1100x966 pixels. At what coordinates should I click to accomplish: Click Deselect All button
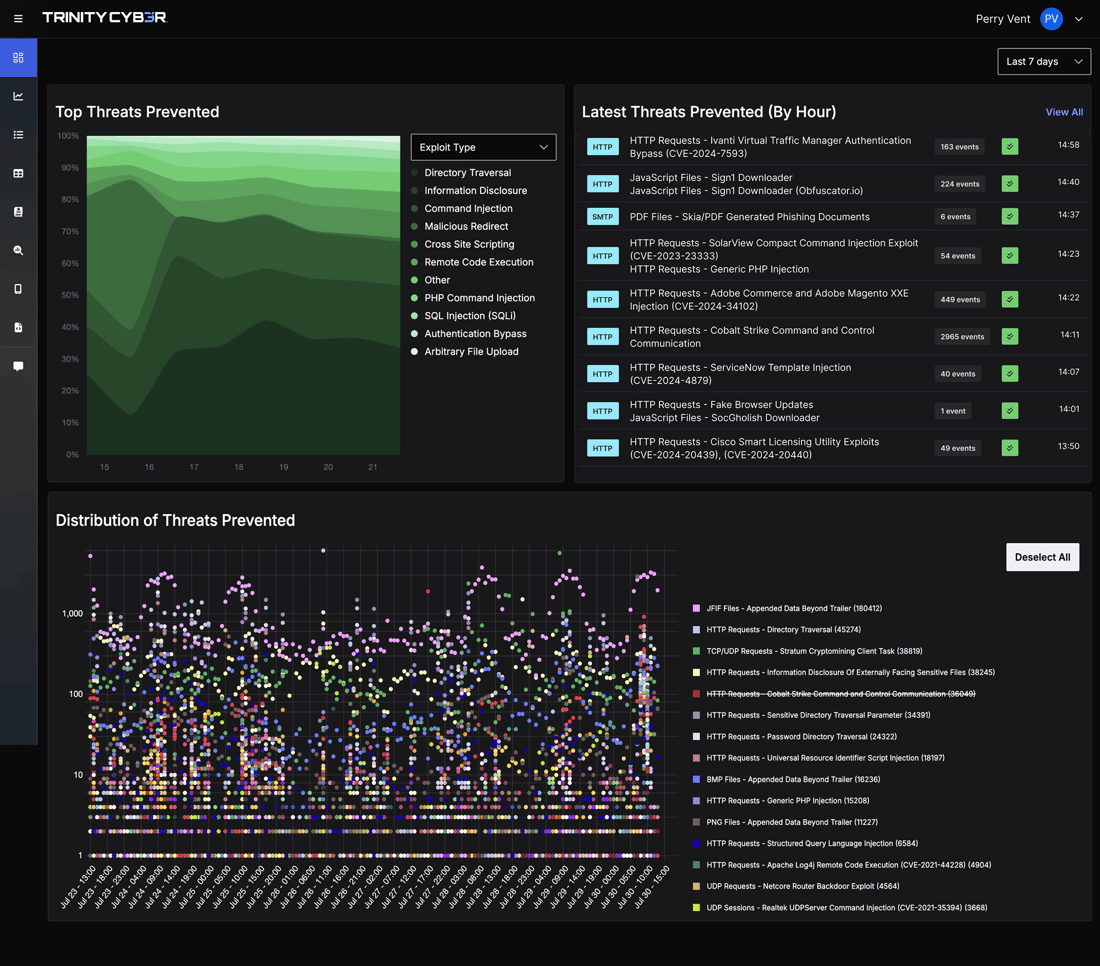click(x=1042, y=557)
